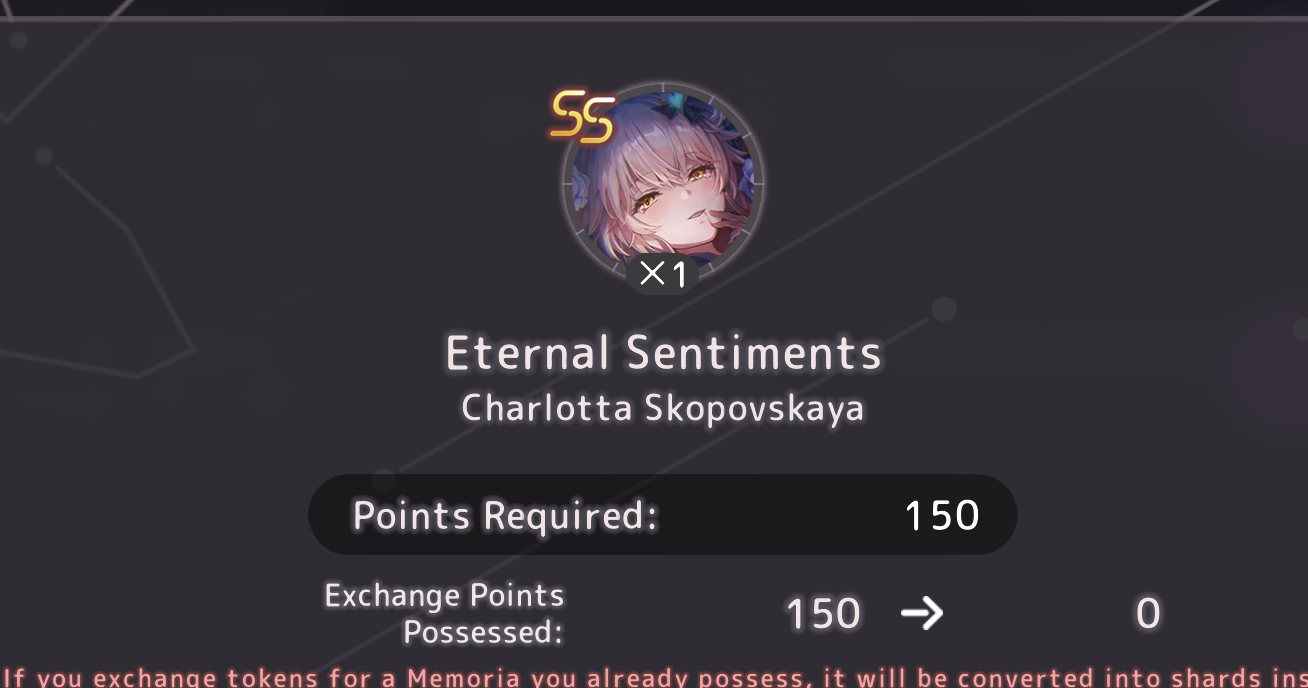Viewport: 1308px width, 688px height.
Task: Click the current 150 exchange points value
Action: tap(823, 614)
